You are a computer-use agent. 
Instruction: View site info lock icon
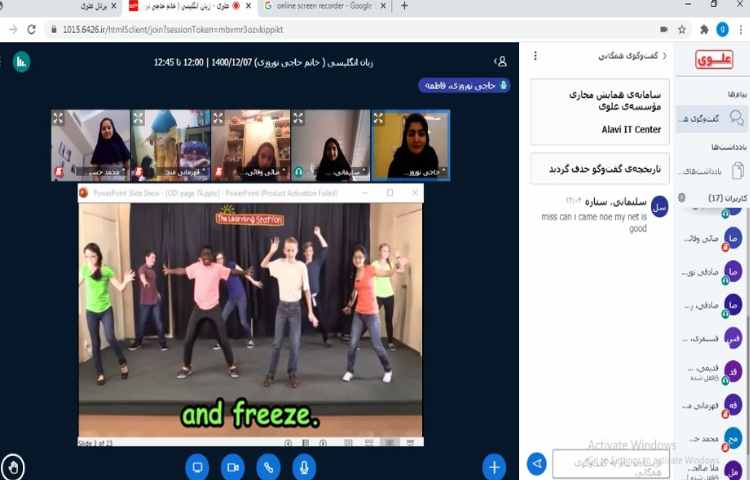[x=54, y=30]
